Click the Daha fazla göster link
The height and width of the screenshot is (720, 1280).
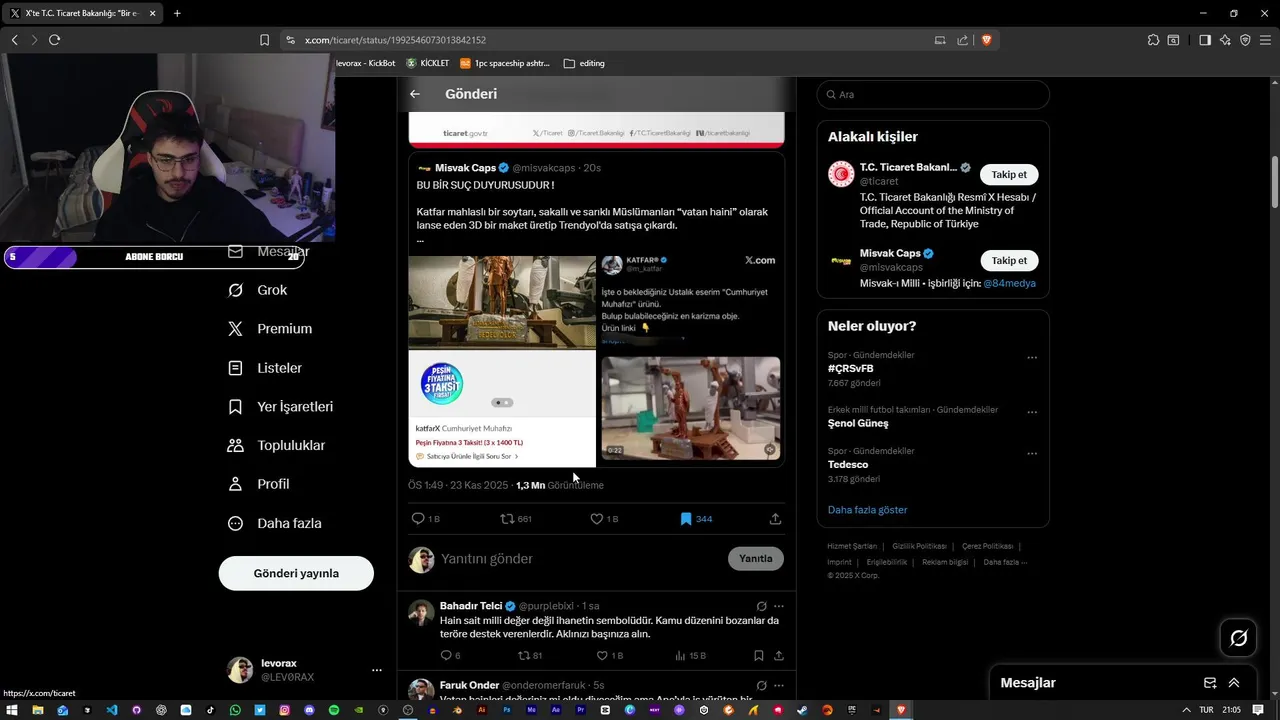coord(867,510)
